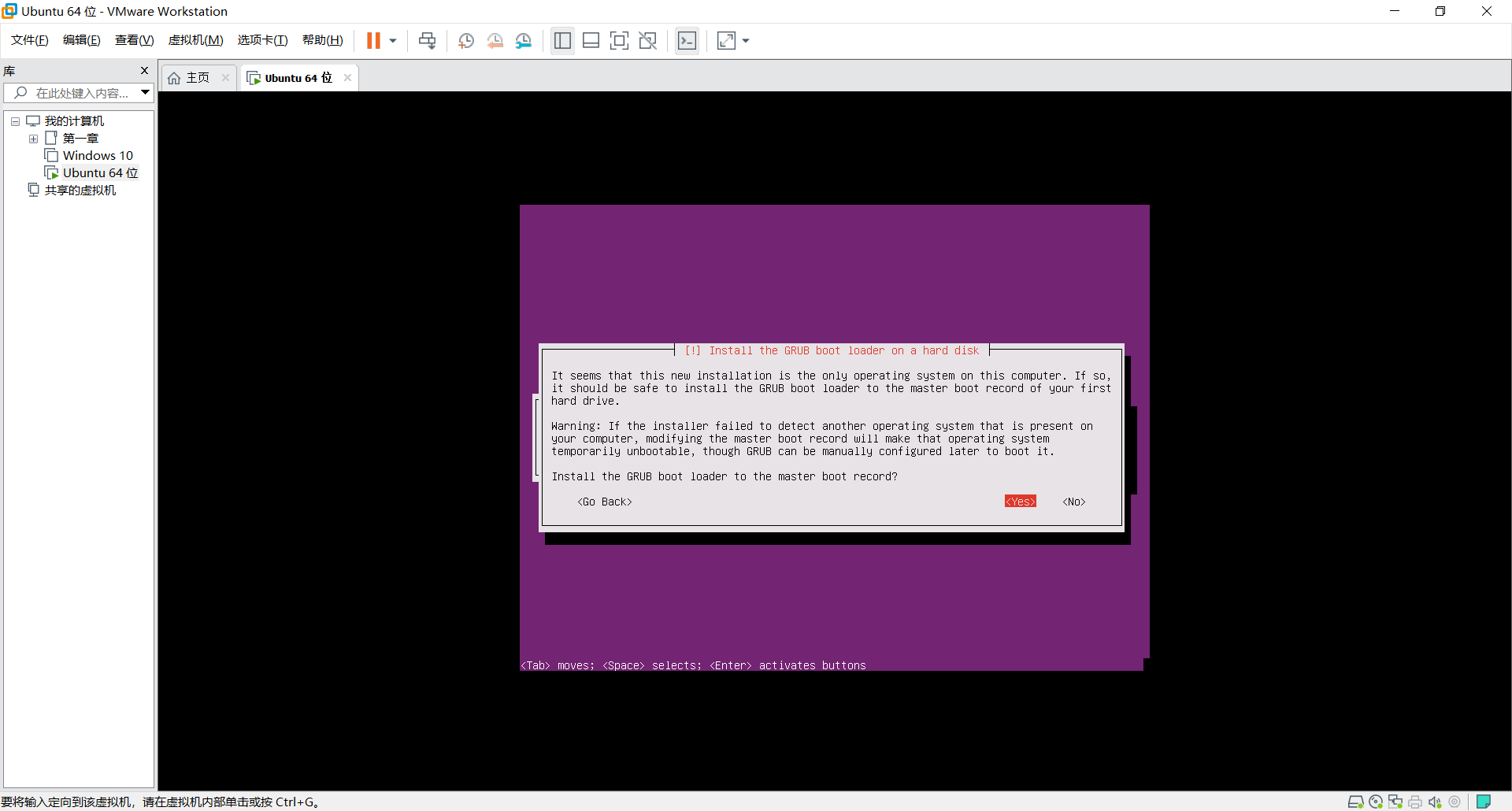Click the status bar Ctrl+G message
The width and height of the screenshot is (1512, 811).
[160, 802]
